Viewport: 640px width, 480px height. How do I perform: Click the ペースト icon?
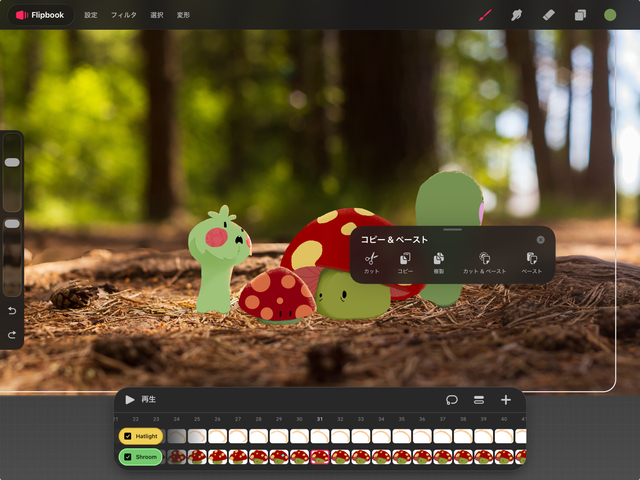pos(531,258)
